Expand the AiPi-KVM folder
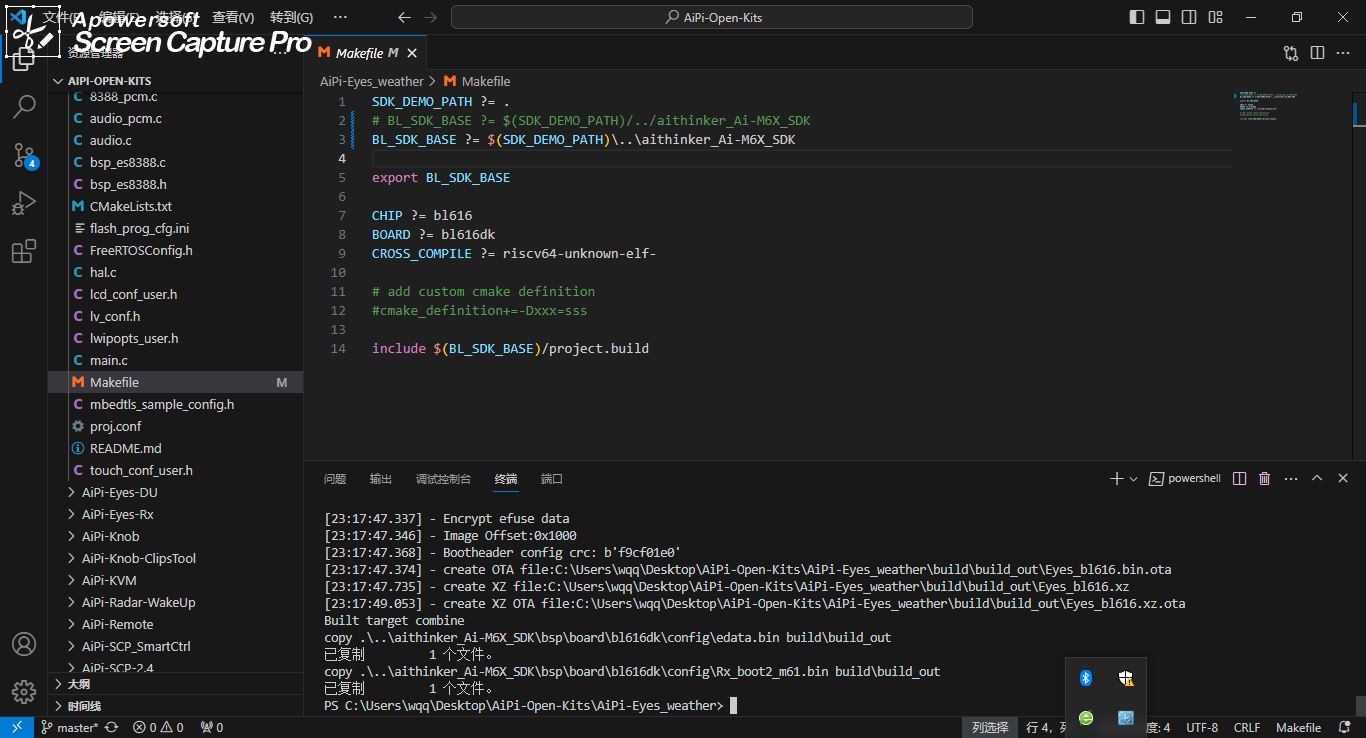This screenshot has width=1366, height=738. click(175, 580)
